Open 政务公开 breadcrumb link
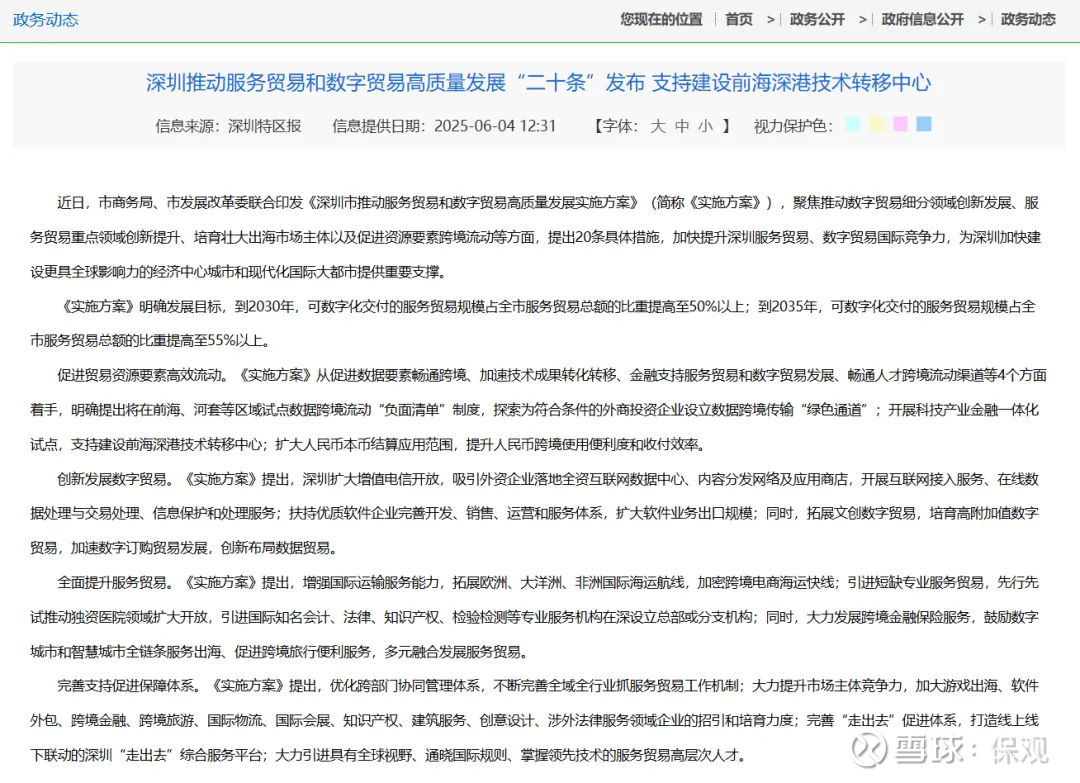 817,19
